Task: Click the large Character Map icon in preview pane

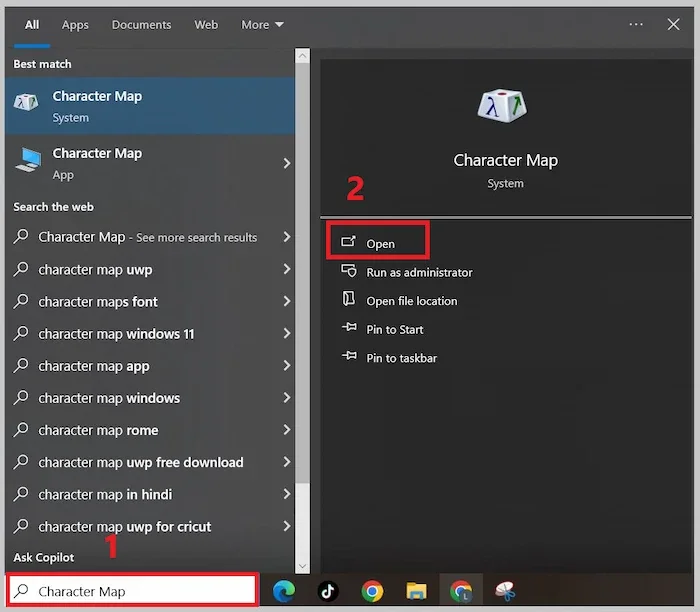Action: tap(502, 105)
